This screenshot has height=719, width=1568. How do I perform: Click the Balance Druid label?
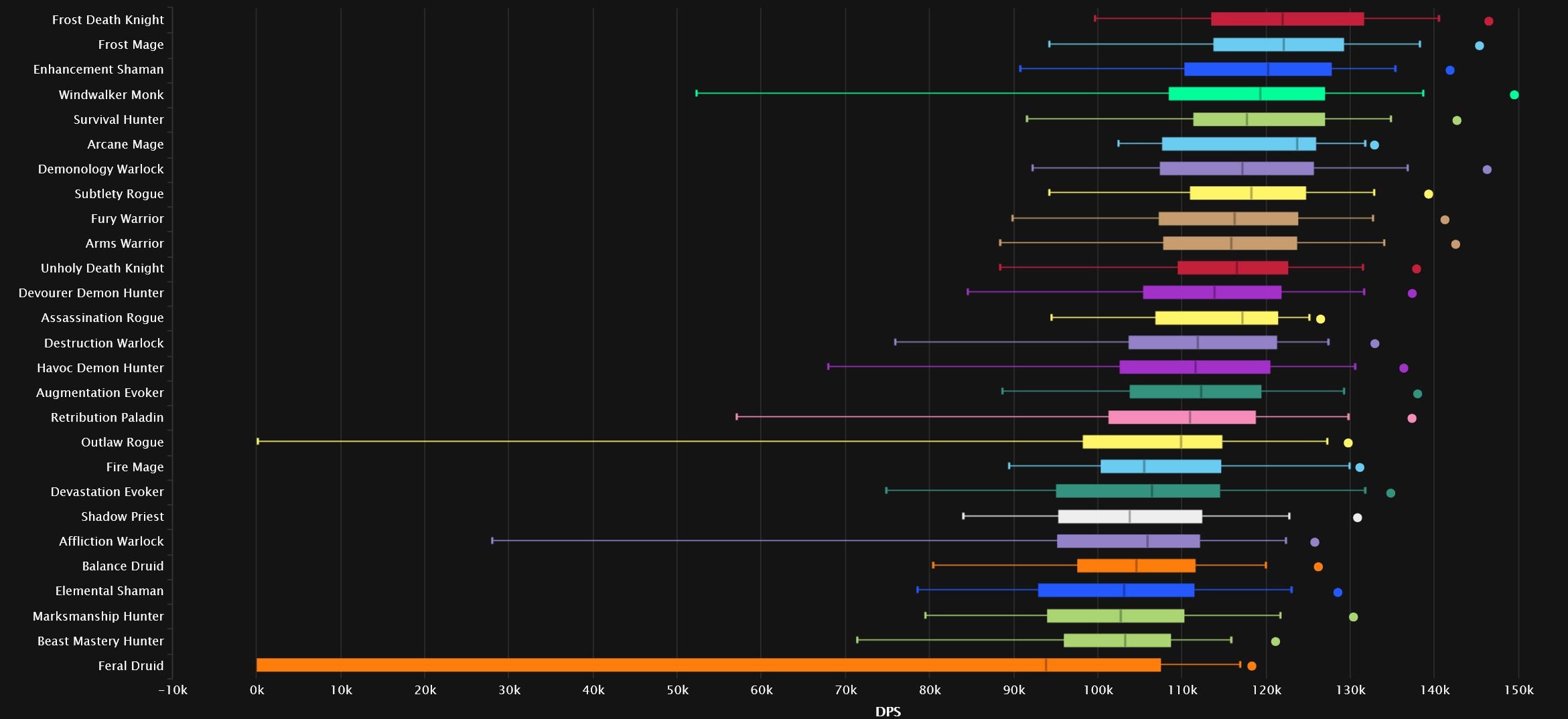point(123,566)
